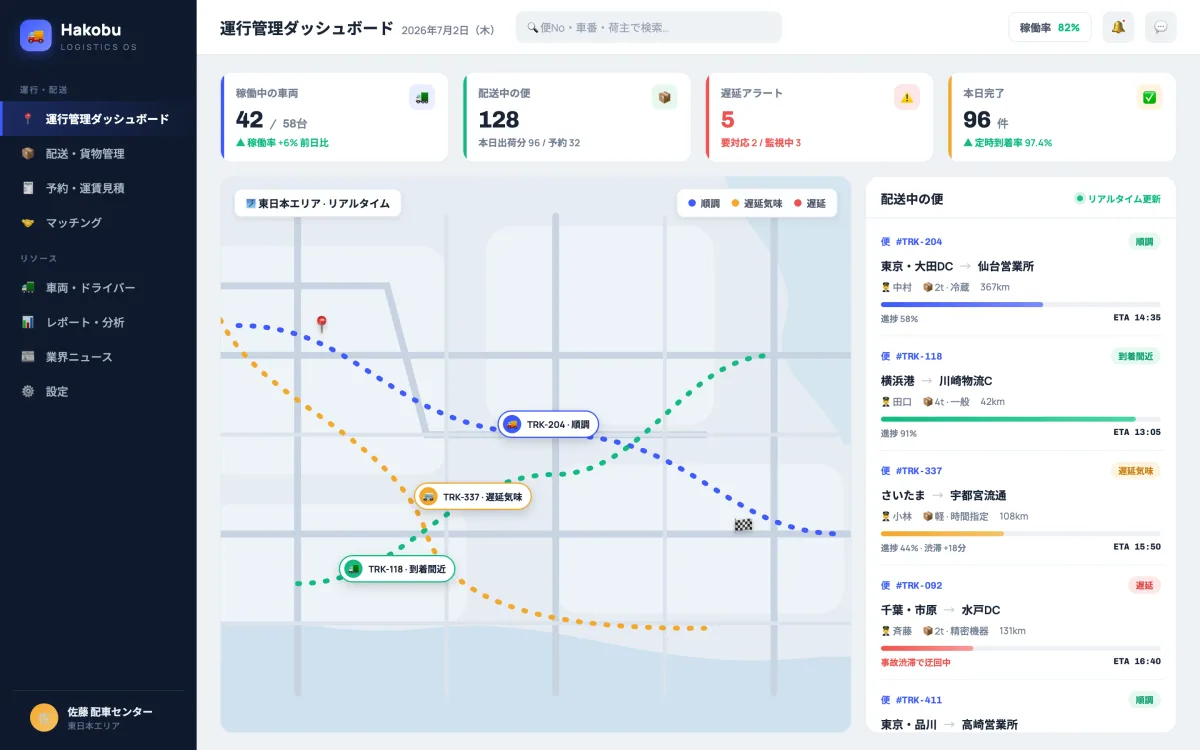Click the handshake icon beside マッチング
The image size is (1200, 750).
coord(28,222)
